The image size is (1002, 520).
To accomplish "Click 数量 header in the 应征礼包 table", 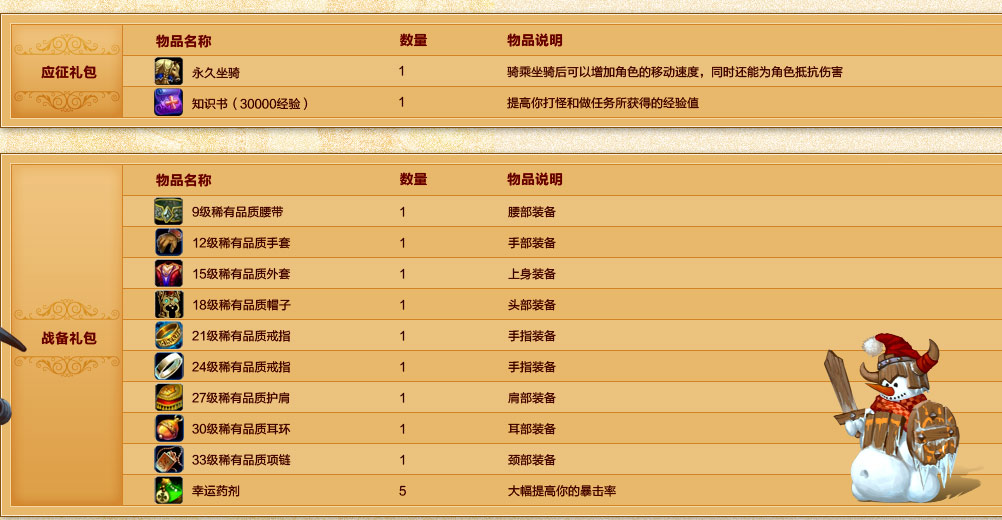I will click(x=413, y=41).
